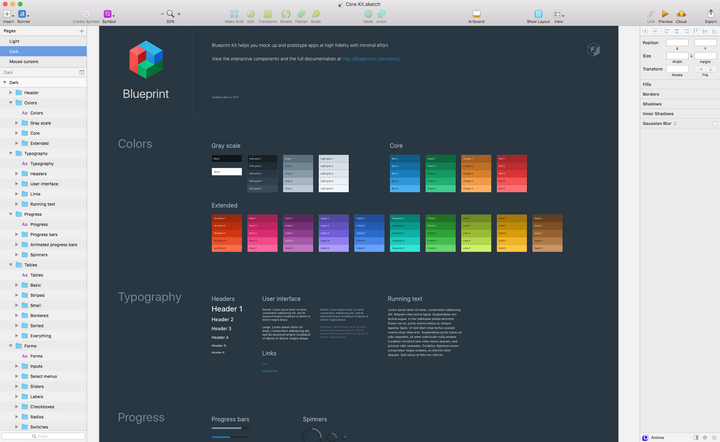
Task: Switch to the Light page
Action: click(x=43, y=41)
